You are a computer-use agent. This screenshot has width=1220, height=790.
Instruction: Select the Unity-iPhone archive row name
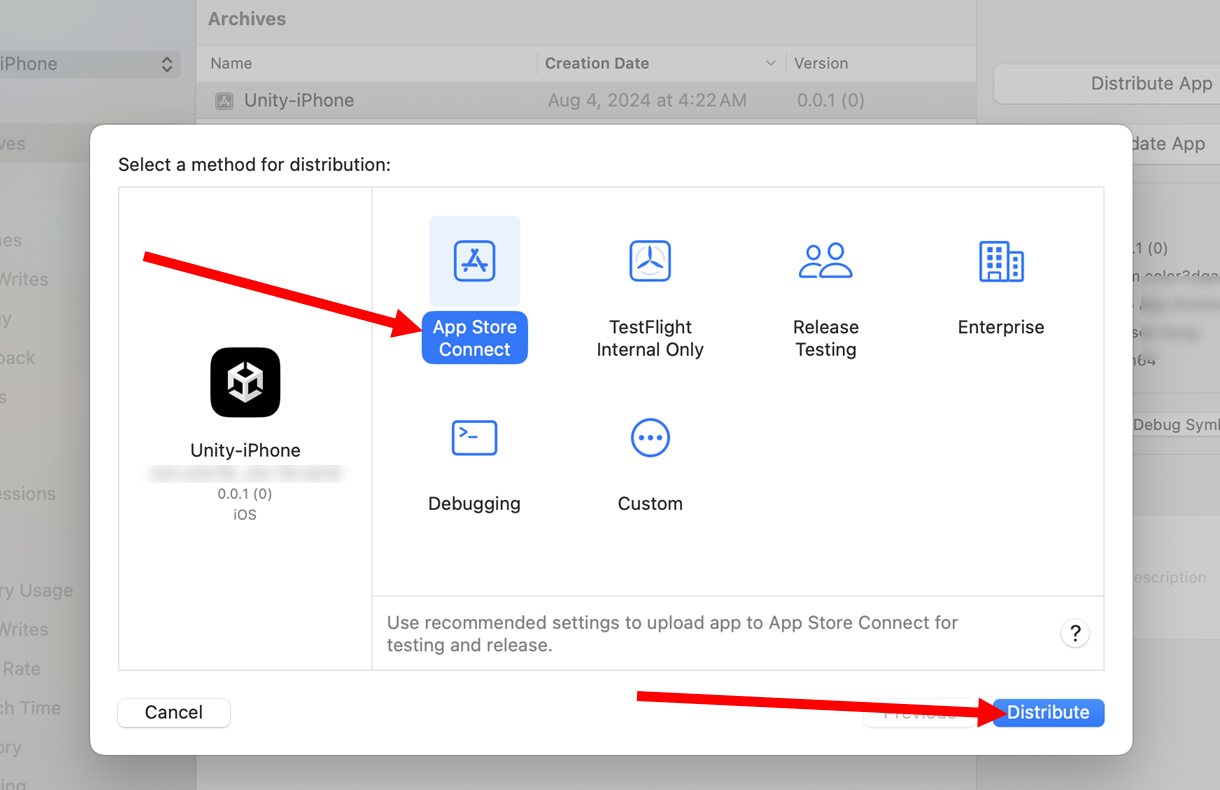click(299, 100)
